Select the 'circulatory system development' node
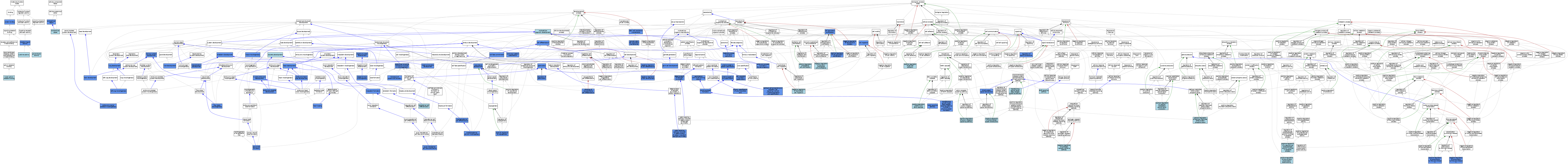The width and height of the screenshot is (1568, 164). point(327,55)
